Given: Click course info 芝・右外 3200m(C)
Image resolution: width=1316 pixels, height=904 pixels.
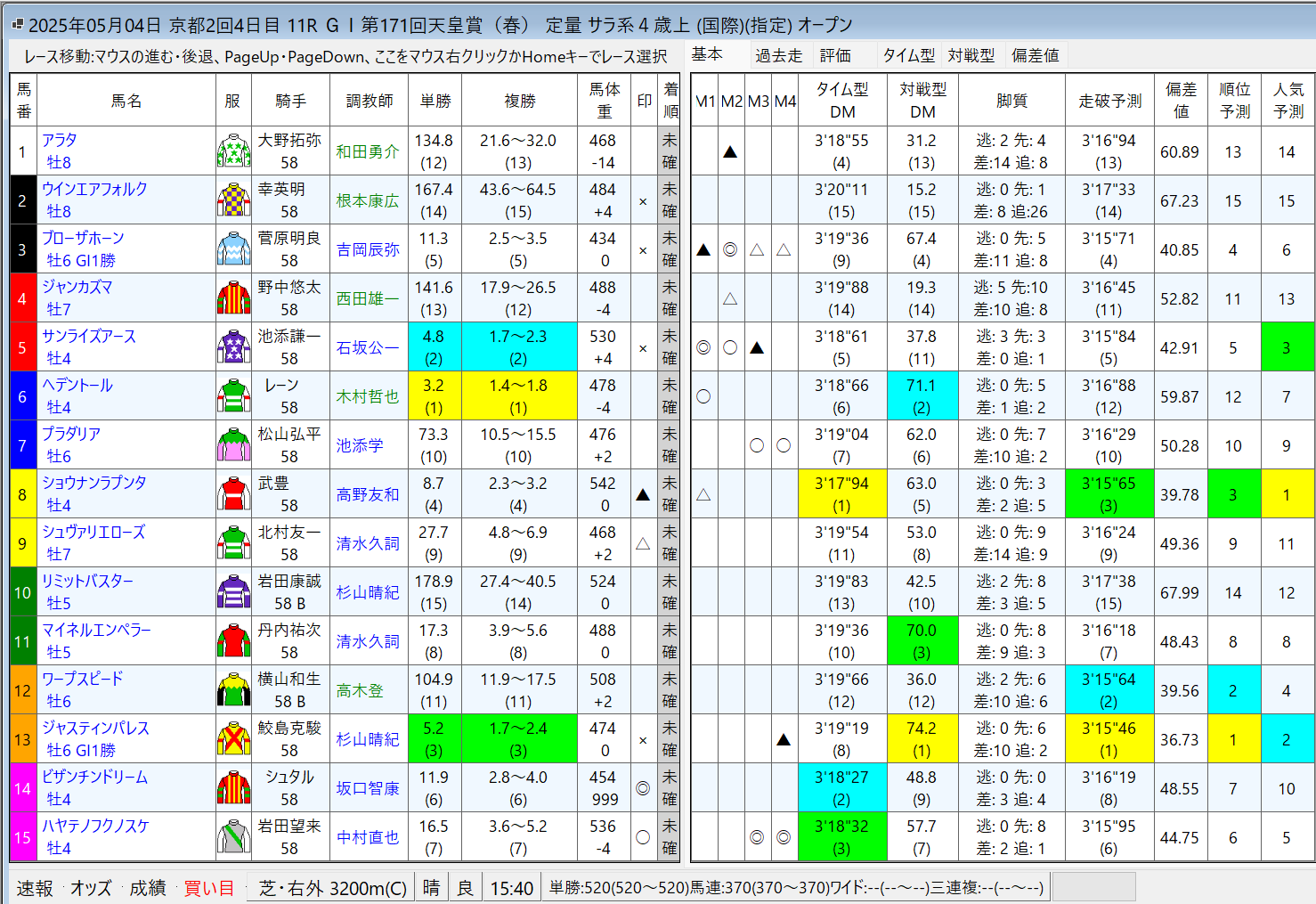Looking at the screenshot, I should (x=333, y=888).
